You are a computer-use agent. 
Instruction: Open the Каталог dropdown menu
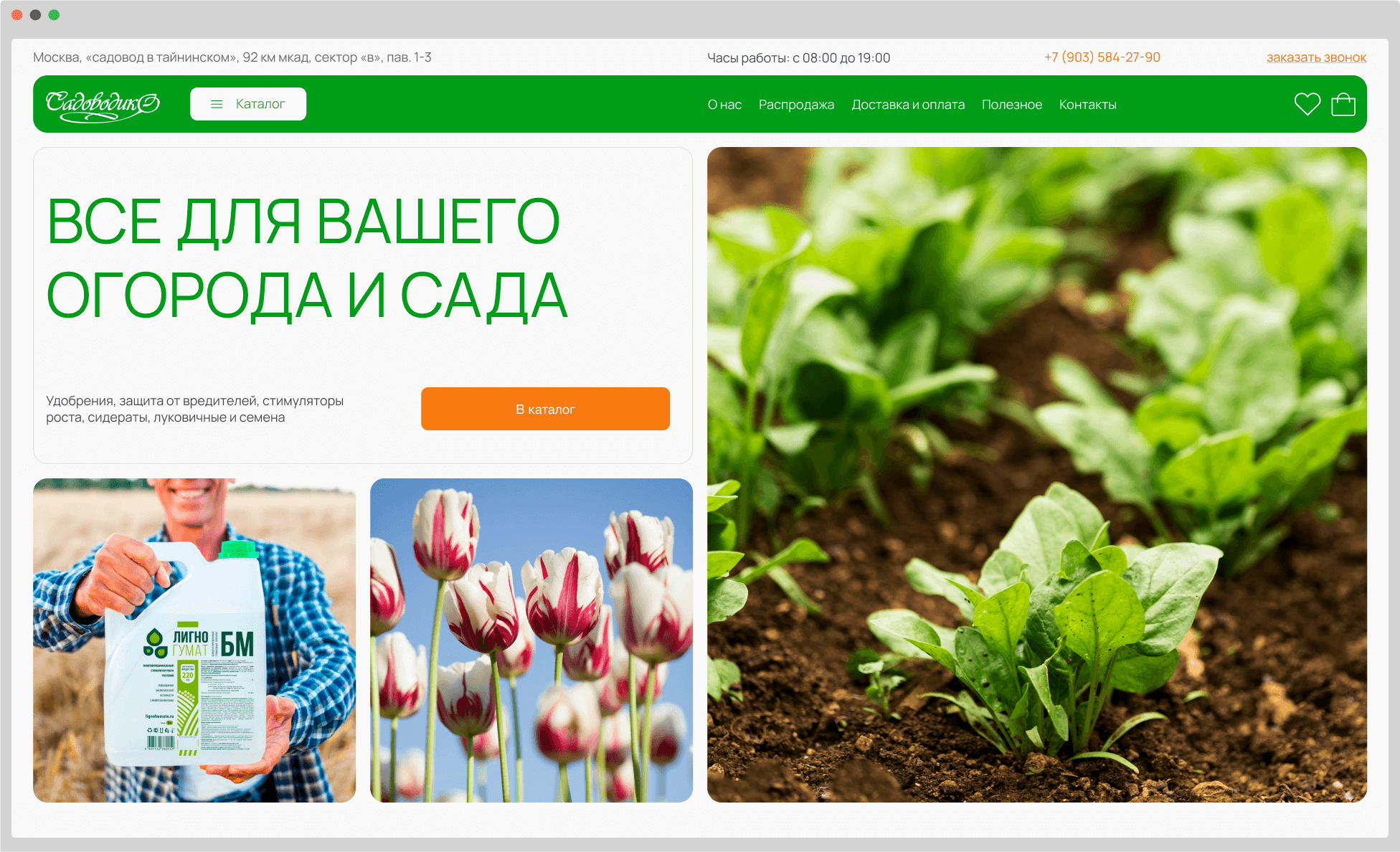pyautogui.click(x=248, y=104)
